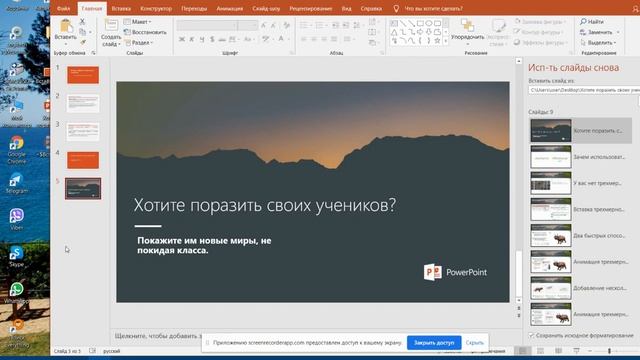Viewport: 640px width, 360px height.
Task: Toggle Сохранить исходное форматирование checkbox
Action: click(x=531, y=335)
